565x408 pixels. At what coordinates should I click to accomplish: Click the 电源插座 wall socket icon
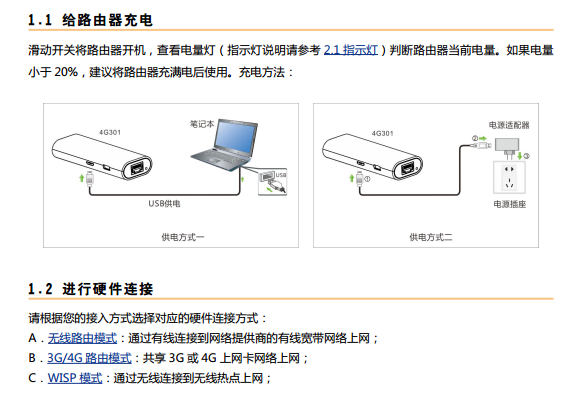click(x=509, y=177)
